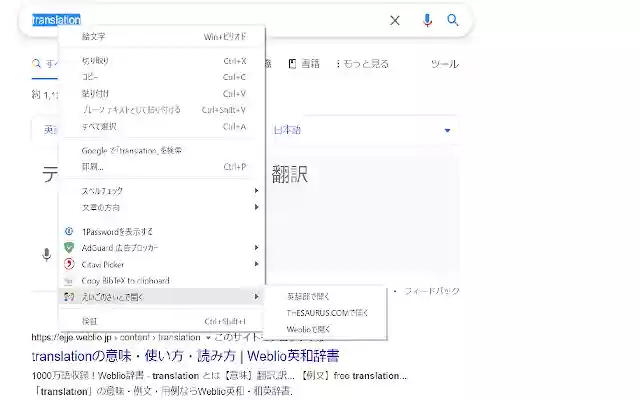Image resolution: width=640 pixels, height=400 pixels.
Task: Open the dropdown arrow beside weblio URL
Action: [x=208, y=338]
